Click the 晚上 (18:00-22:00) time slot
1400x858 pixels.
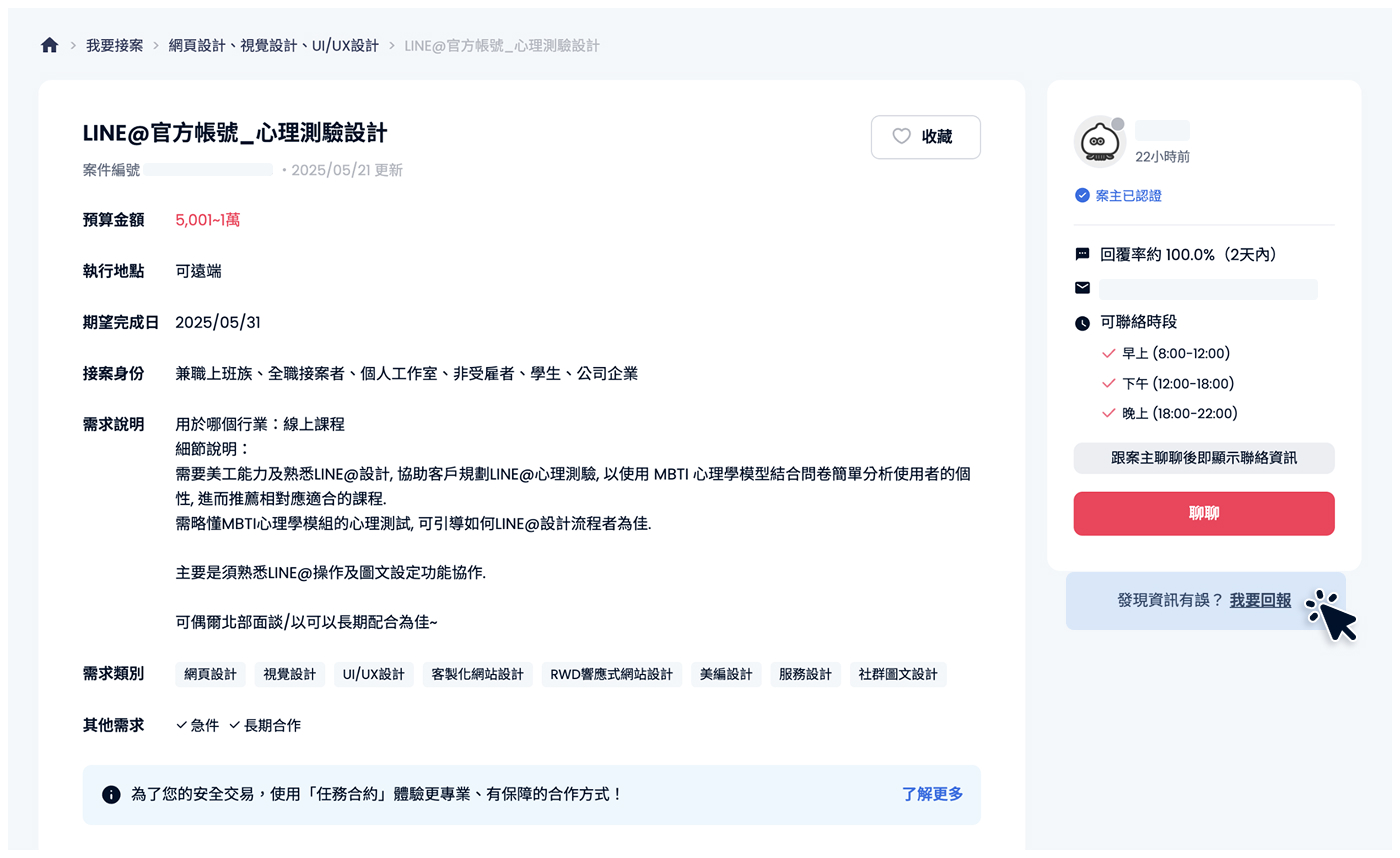(x=1180, y=413)
